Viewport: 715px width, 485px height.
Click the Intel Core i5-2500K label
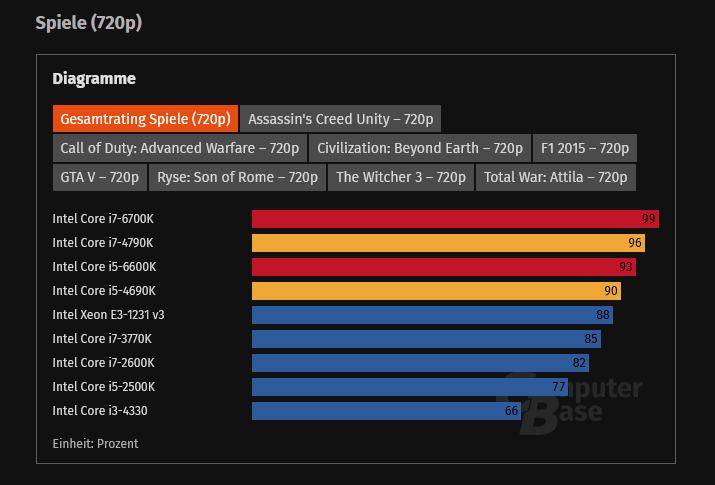[x=103, y=387]
